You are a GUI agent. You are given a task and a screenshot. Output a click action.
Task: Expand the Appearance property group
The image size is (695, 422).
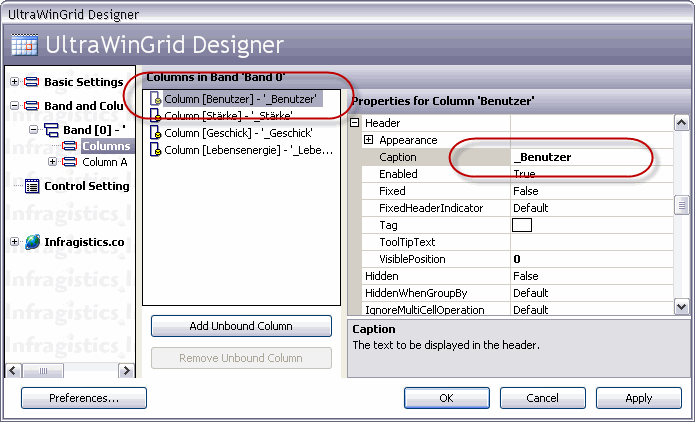tap(369, 140)
